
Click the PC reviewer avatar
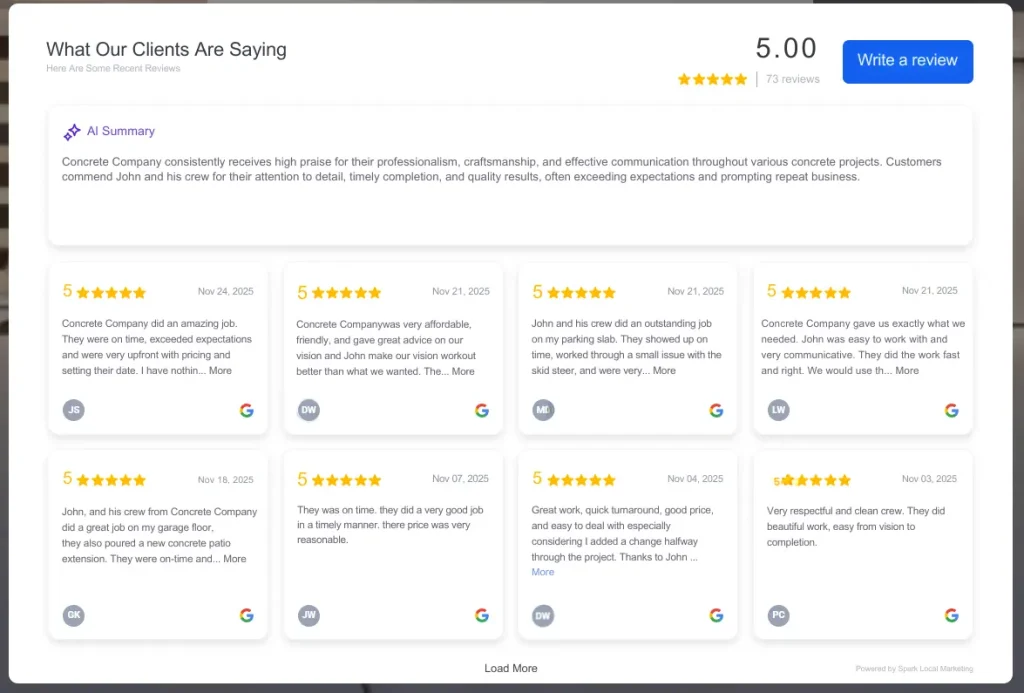click(778, 615)
